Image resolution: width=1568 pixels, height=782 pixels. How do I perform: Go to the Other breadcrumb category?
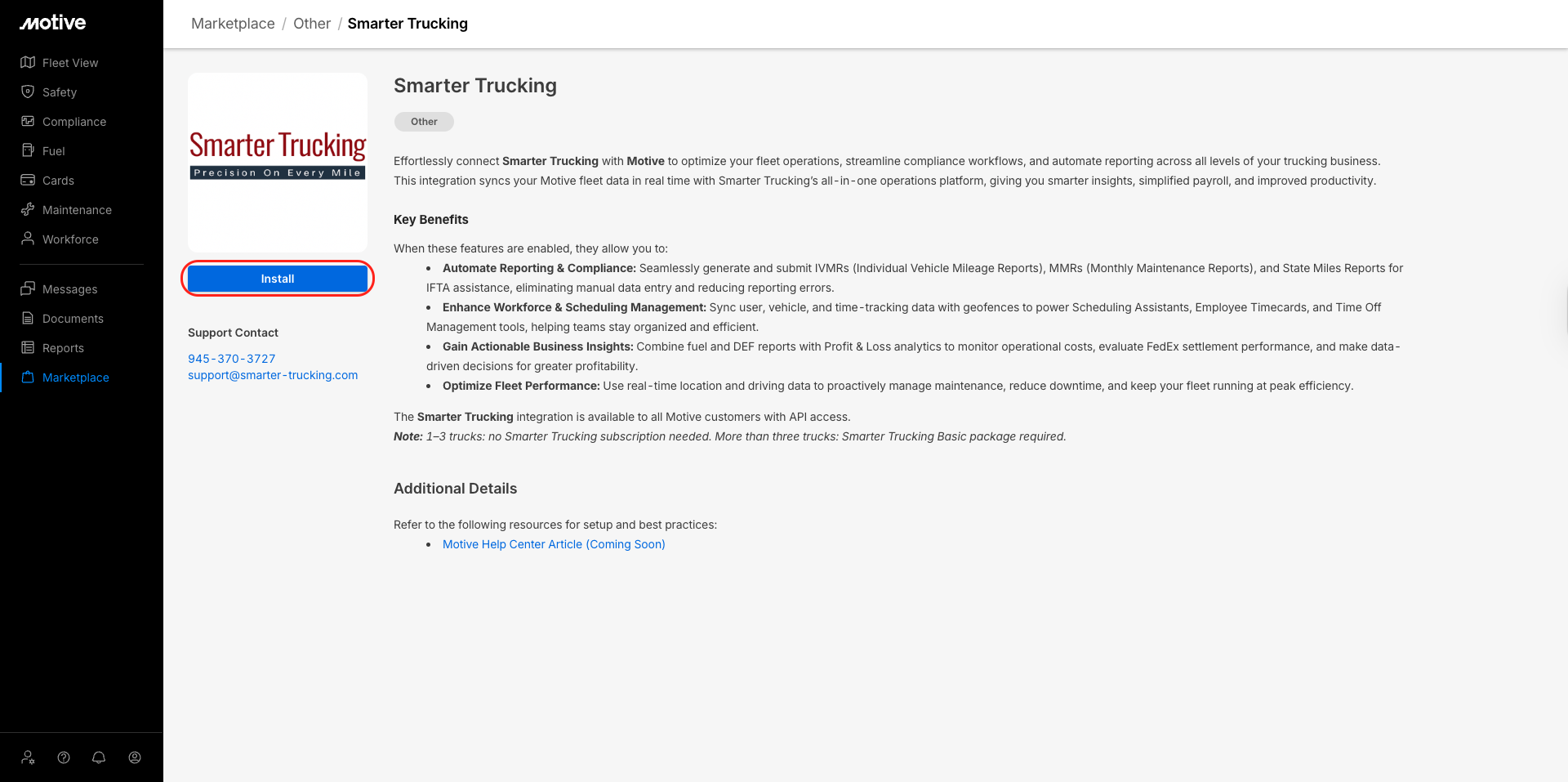(312, 24)
